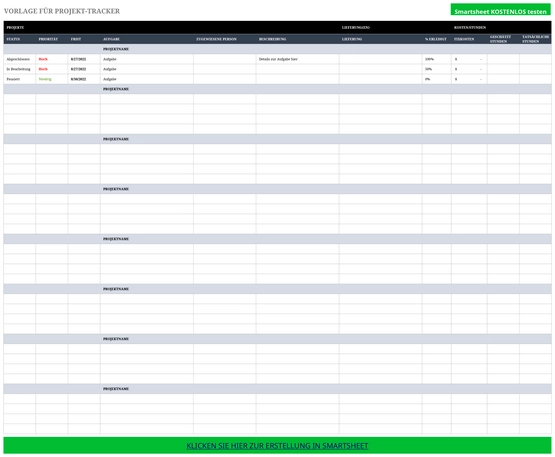Select the Details zur Aufgabe hier cell
The image size is (555, 457).
[298, 59]
